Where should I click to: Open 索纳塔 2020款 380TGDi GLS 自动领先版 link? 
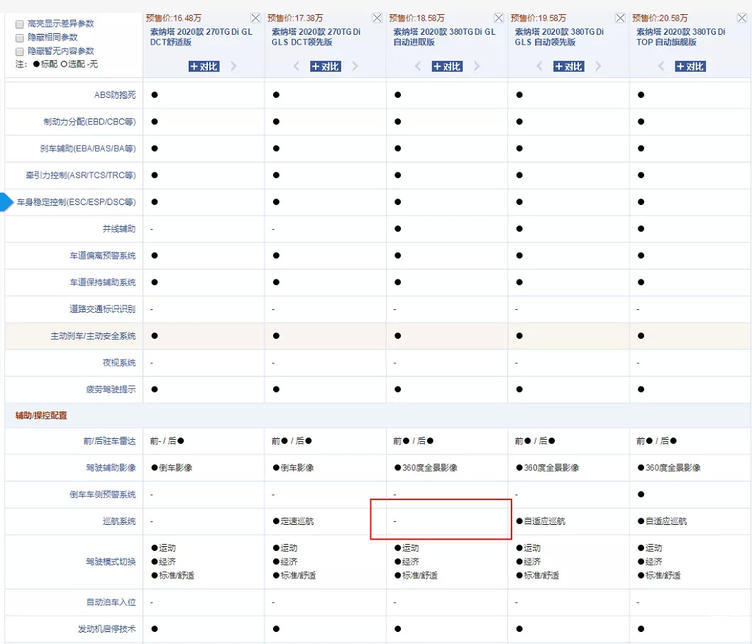pyautogui.click(x=559, y=37)
